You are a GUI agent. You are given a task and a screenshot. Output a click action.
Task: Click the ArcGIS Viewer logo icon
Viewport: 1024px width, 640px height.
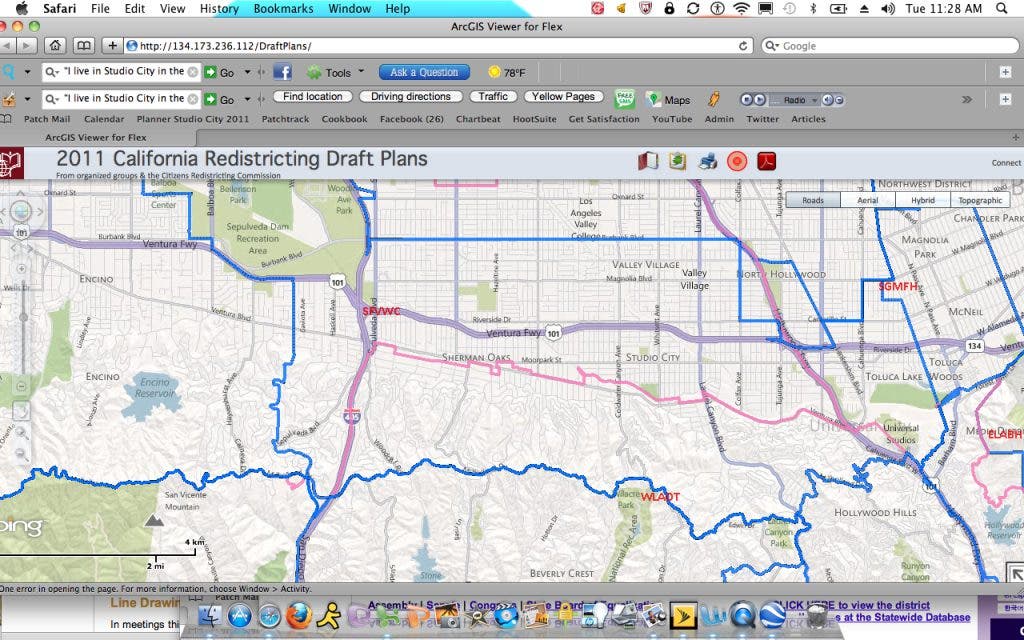[x=11, y=163]
